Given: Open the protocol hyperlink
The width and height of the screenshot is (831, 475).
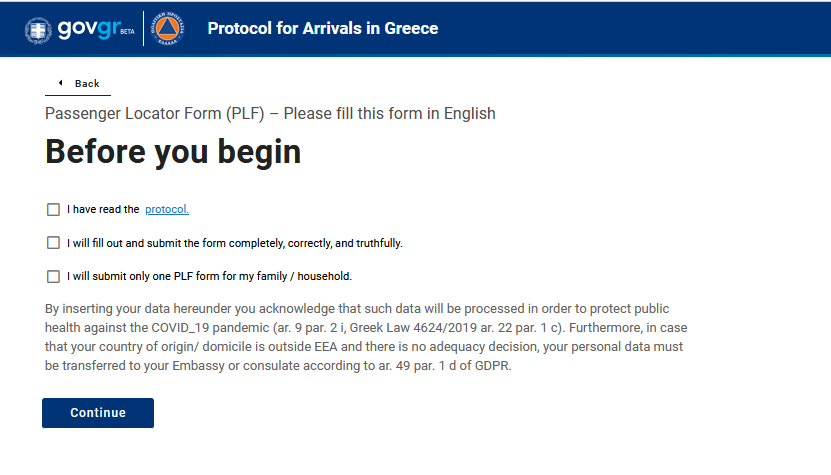Looking at the screenshot, I should [167, 210].
